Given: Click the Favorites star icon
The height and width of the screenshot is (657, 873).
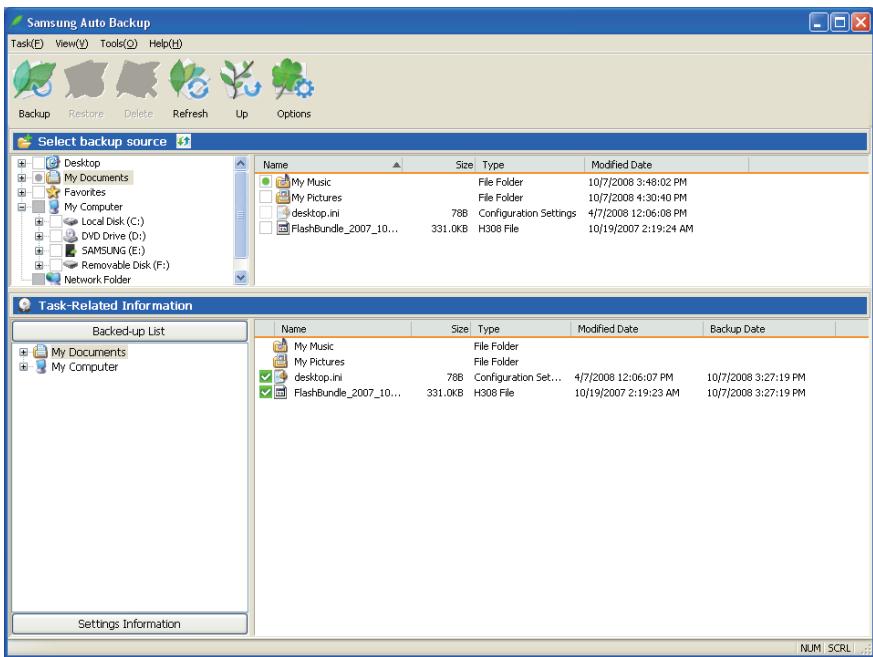Looking at the screenshot, I should (53, 192).
